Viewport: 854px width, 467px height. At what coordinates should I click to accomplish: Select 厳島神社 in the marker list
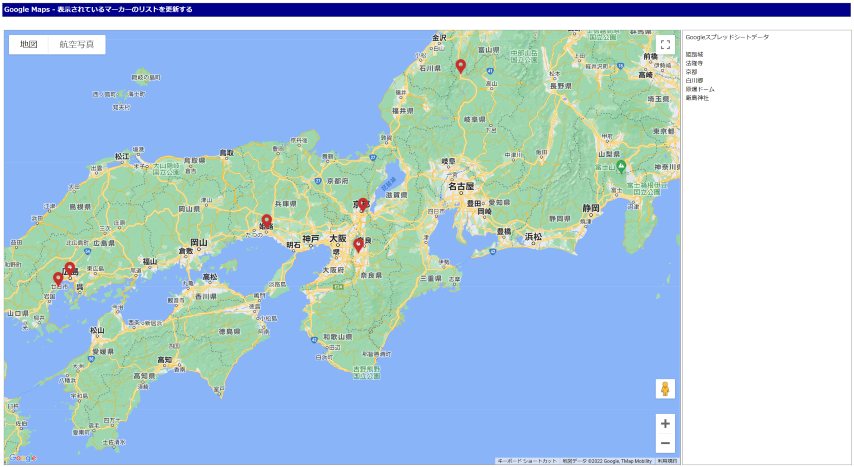pyautogui.click(x=697, y=98)
